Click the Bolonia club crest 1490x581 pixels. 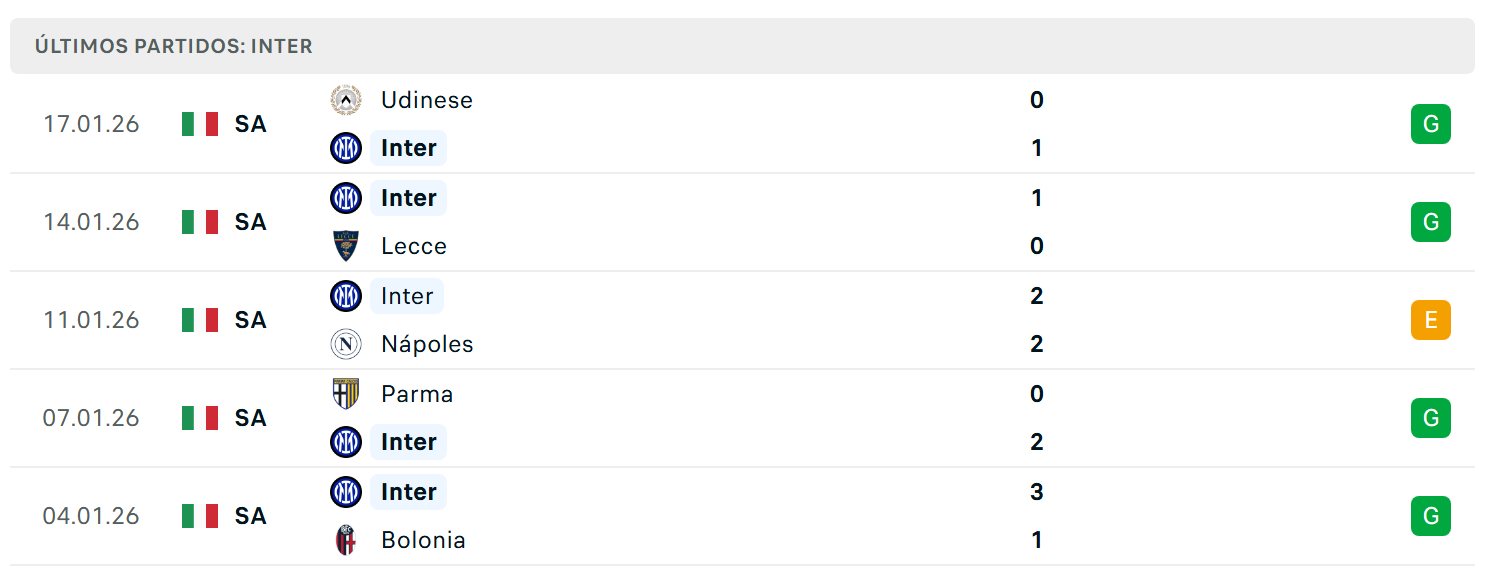tap(346, 540)
